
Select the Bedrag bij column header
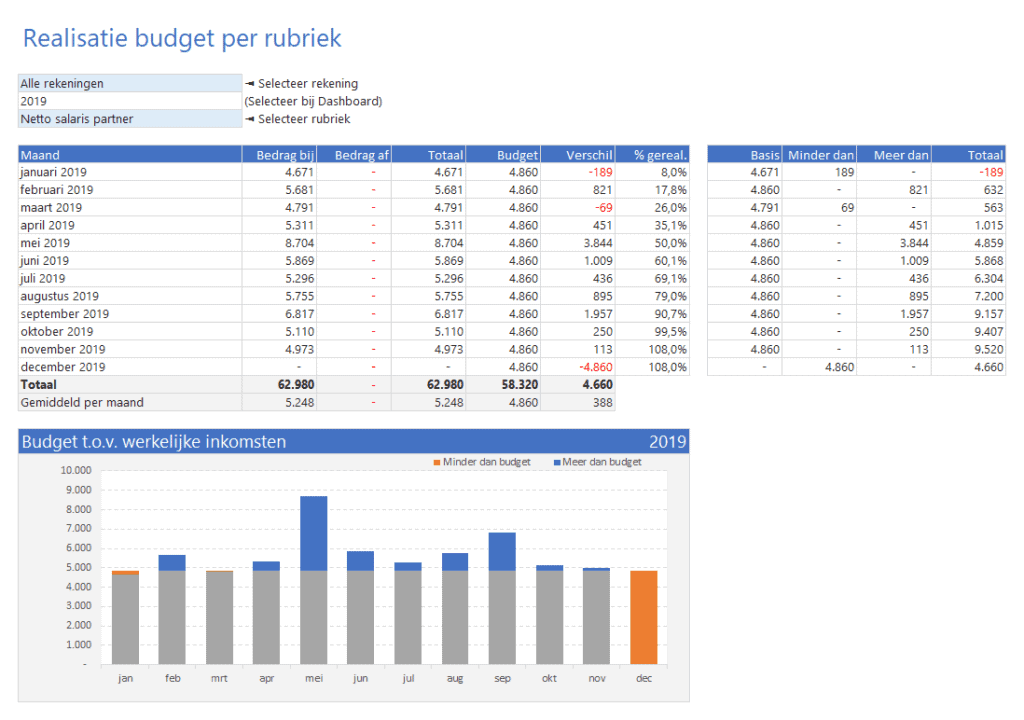click(x=279, y=155)
